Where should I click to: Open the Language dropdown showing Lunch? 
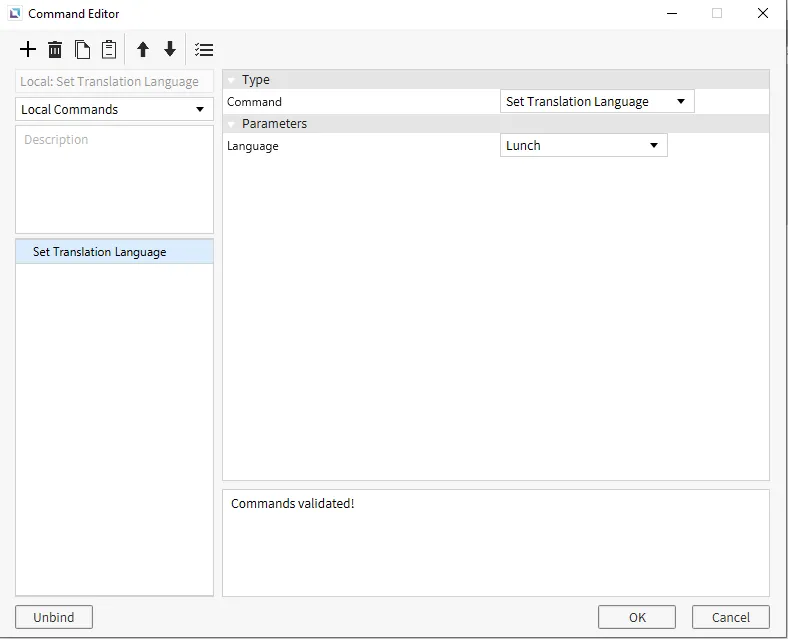(x=583, y=145)
